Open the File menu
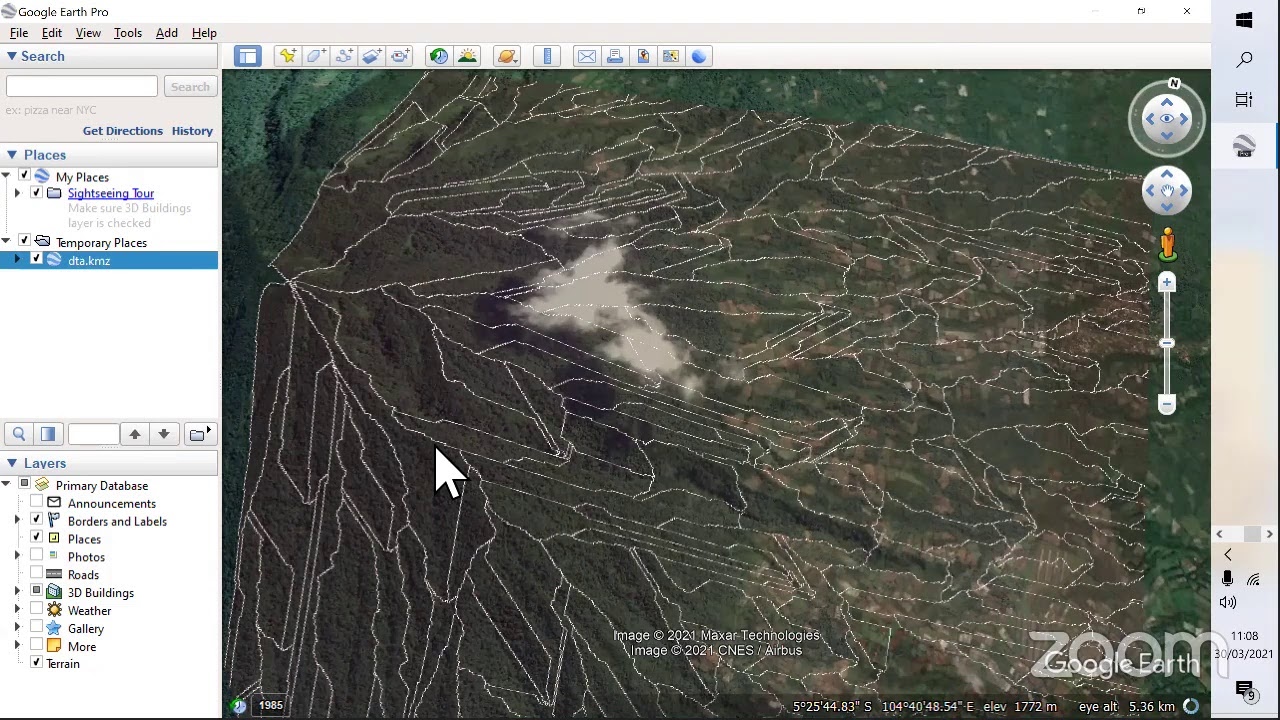1280x720 pixels. click(19, 33)
